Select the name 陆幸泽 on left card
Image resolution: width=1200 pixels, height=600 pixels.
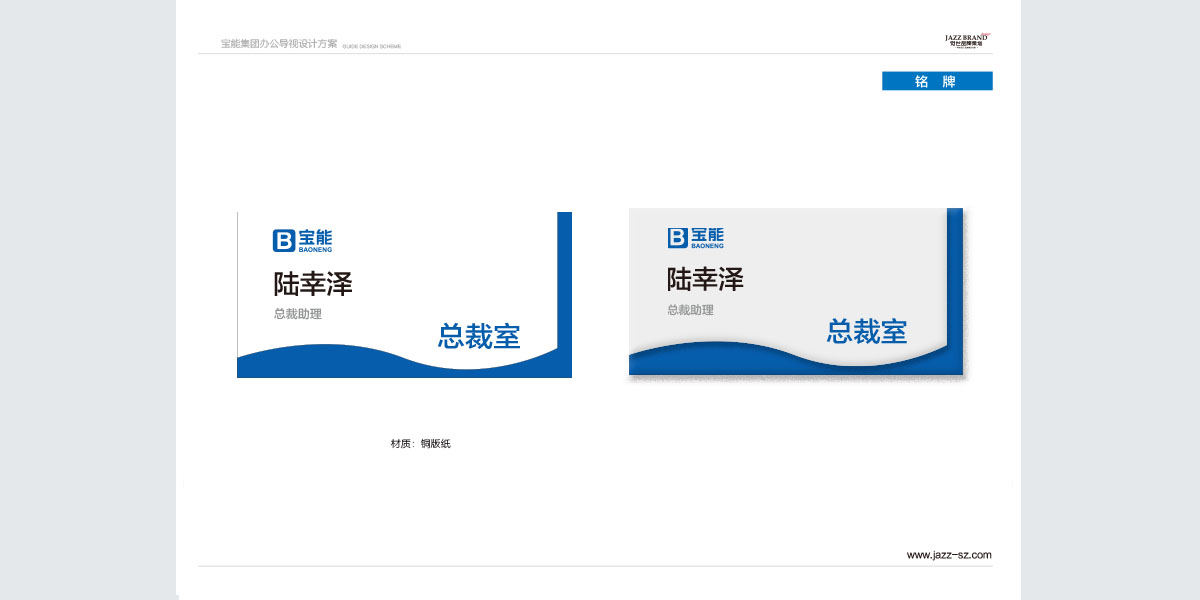(x=313, y=284)
